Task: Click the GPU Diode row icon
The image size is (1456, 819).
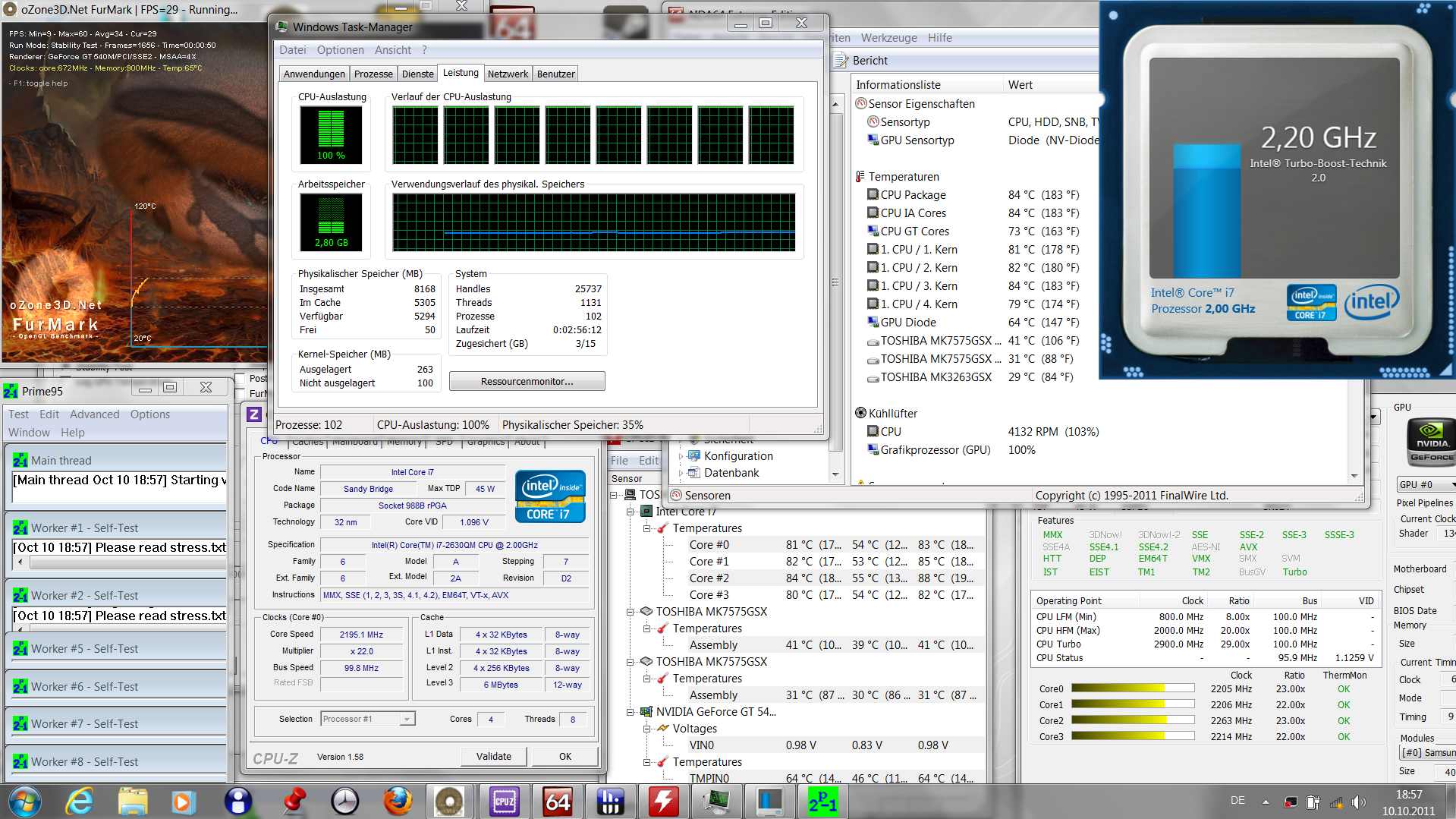Action: coord(873,322)
